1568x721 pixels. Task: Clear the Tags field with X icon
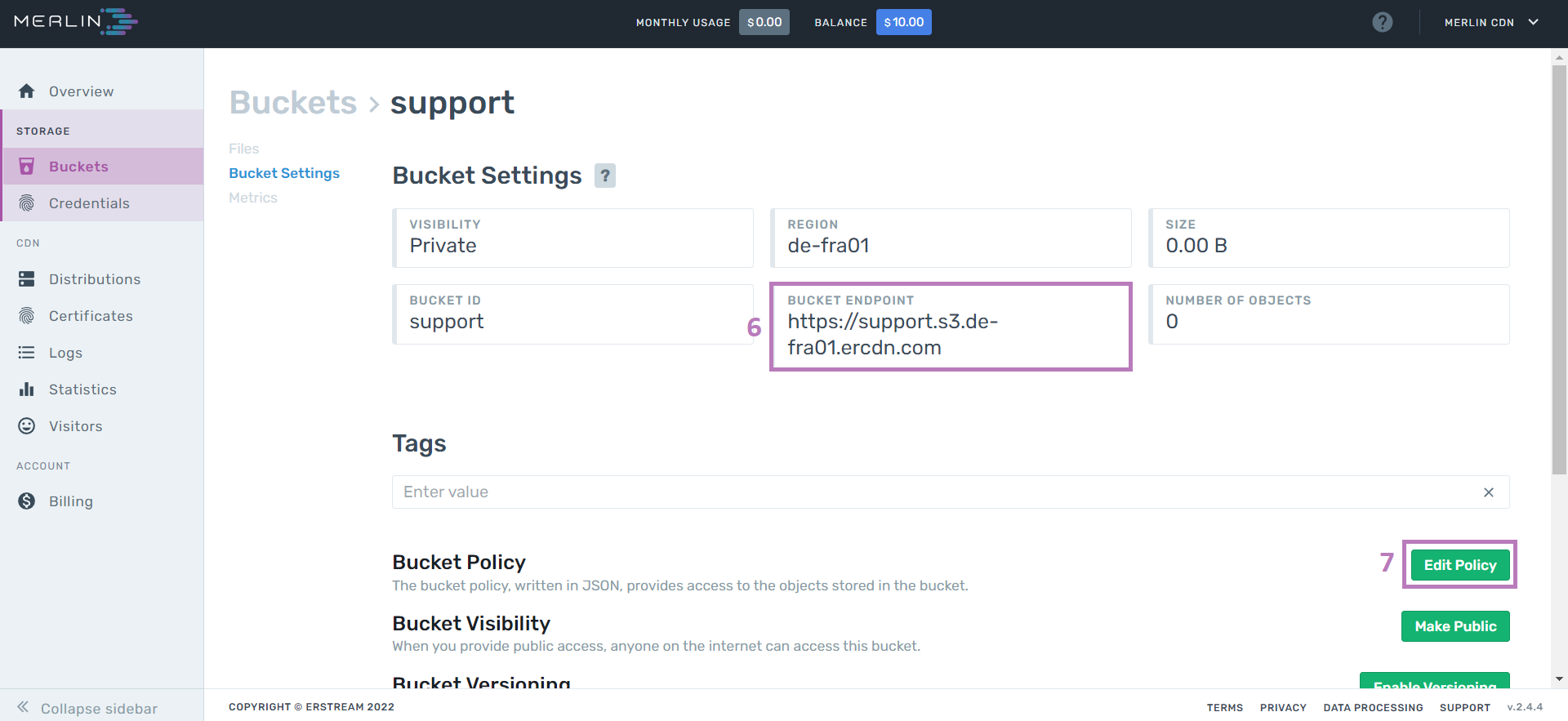1489,492
